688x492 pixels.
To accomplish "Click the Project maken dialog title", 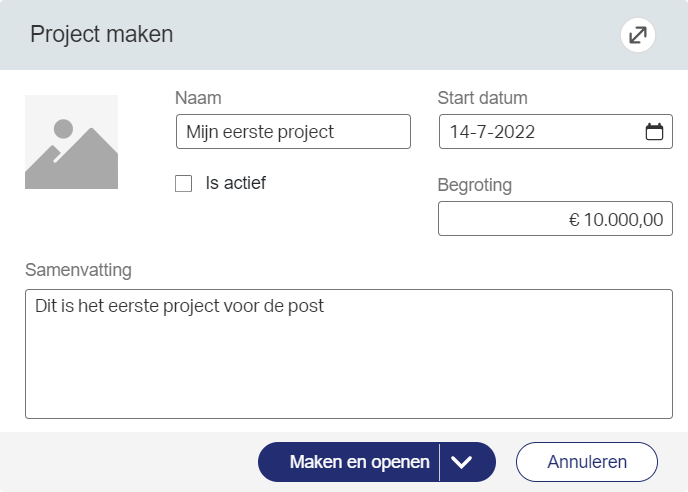I will [x=102, y=35].
